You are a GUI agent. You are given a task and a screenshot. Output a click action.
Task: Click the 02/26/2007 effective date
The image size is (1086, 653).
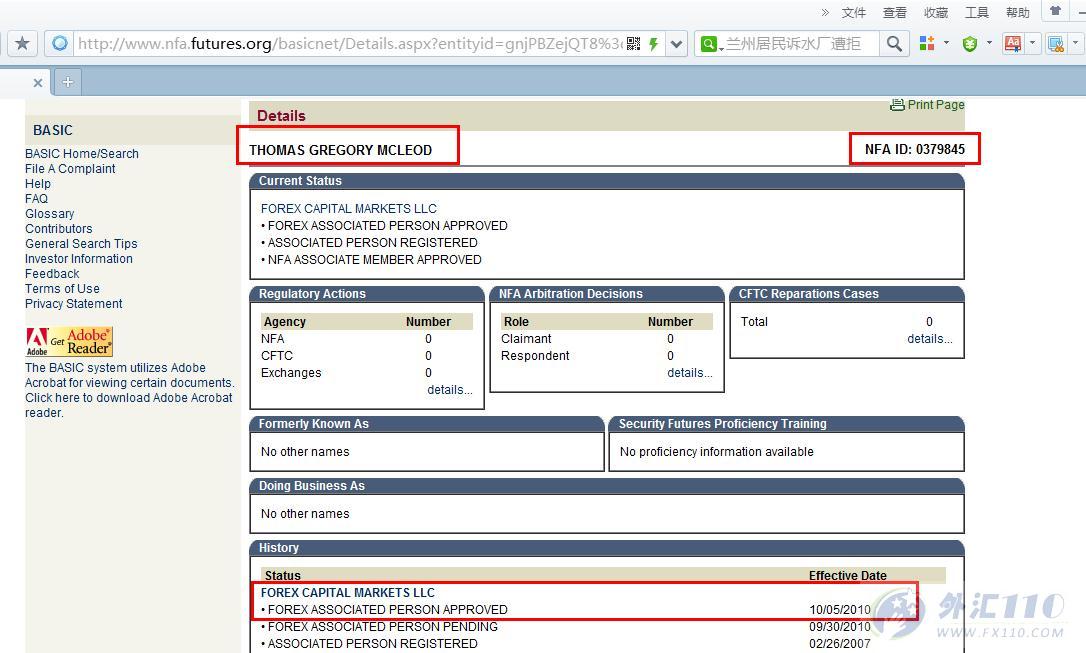[839, 643]
